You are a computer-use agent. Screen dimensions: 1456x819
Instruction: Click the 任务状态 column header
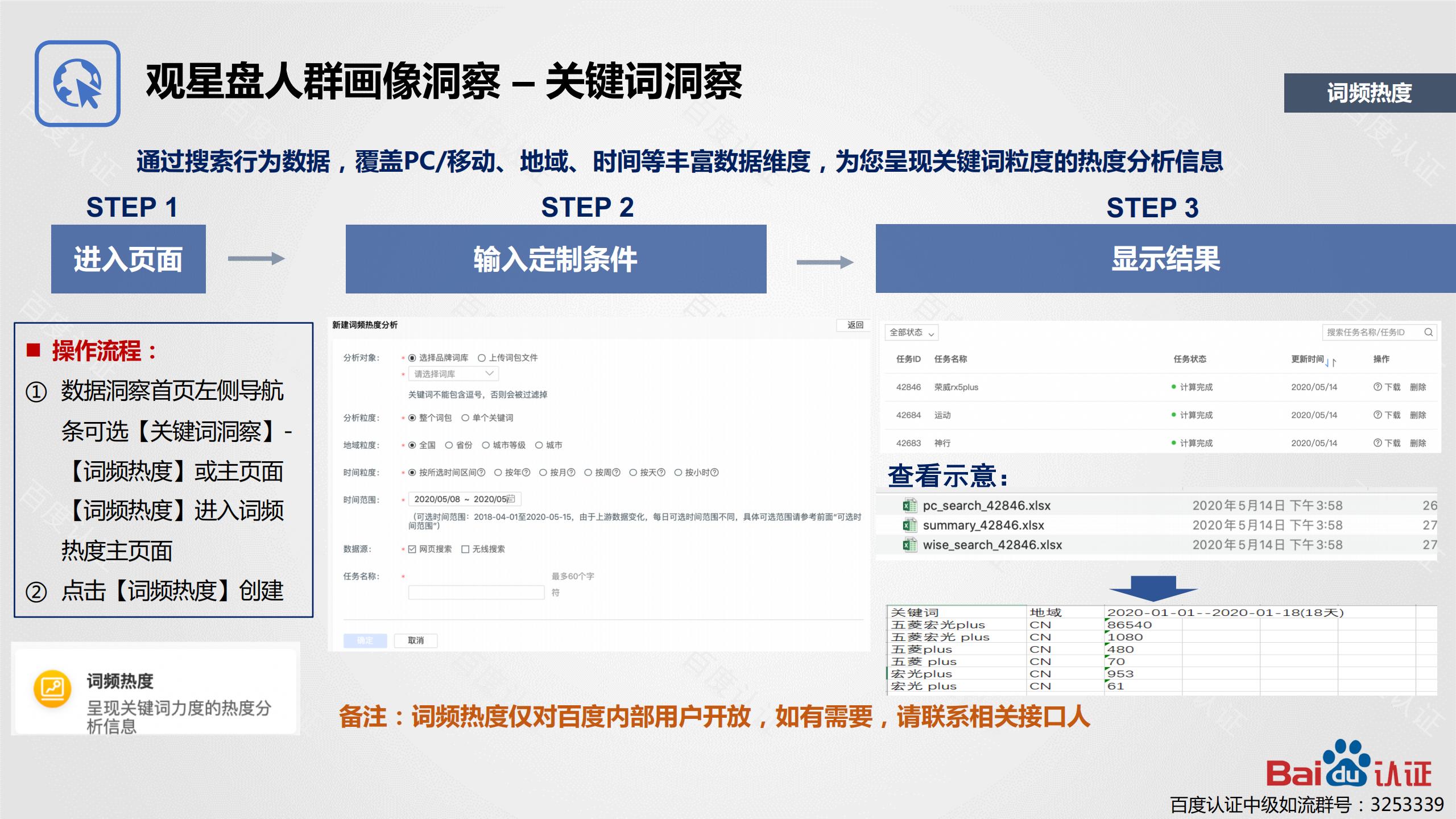[1190, 359]
